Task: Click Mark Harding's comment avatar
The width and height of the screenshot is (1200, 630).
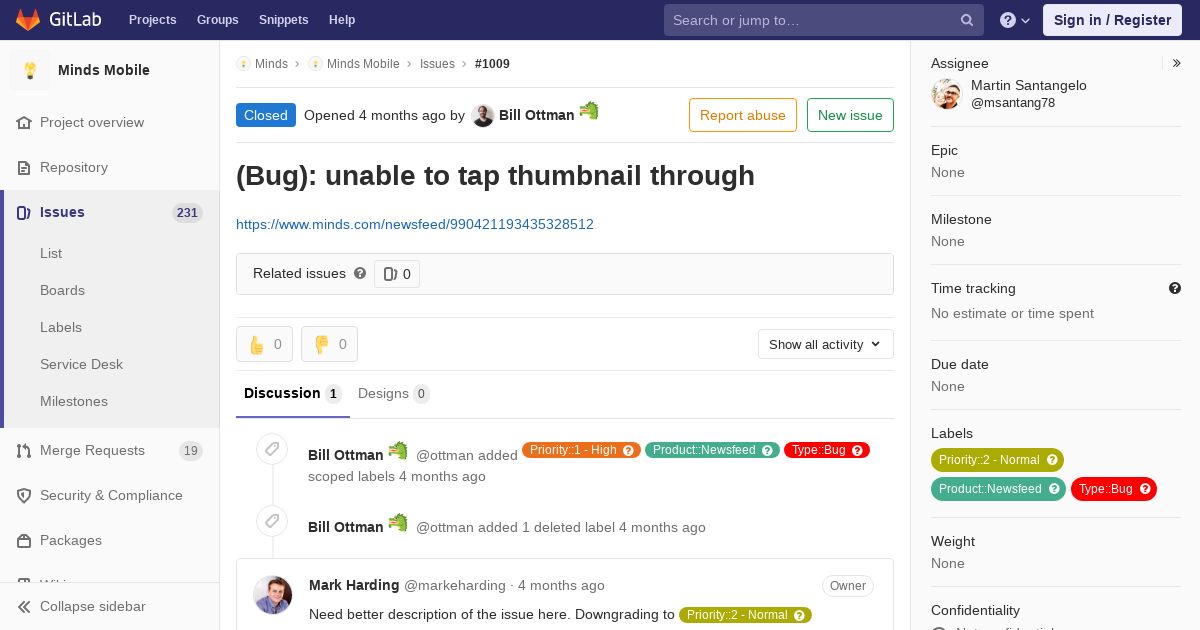Action: pos(273,595)
